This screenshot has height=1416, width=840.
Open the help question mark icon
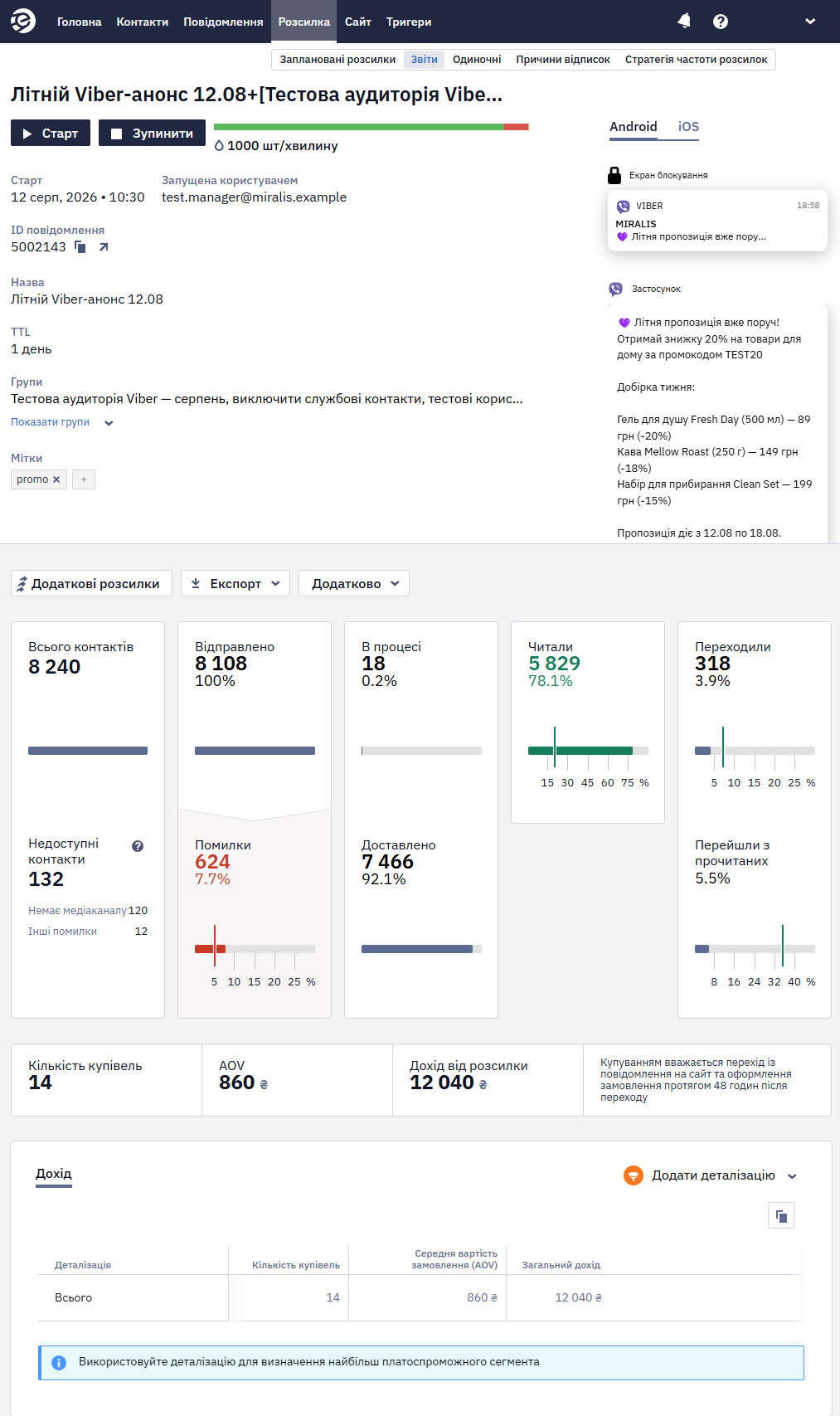[x=721, y=22]
